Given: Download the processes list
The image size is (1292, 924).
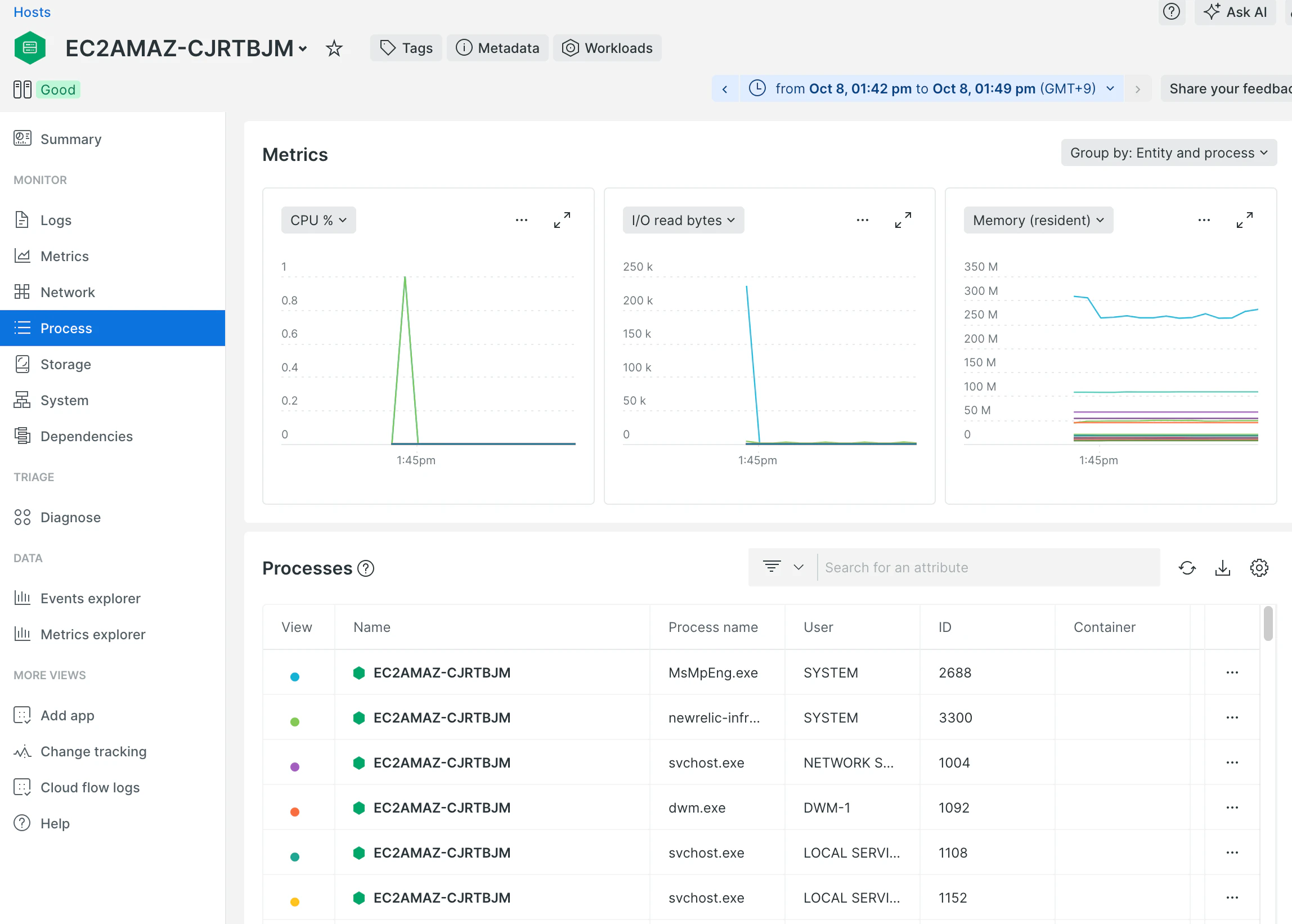Looking at the screenshot, I should tap(1223, 568).
